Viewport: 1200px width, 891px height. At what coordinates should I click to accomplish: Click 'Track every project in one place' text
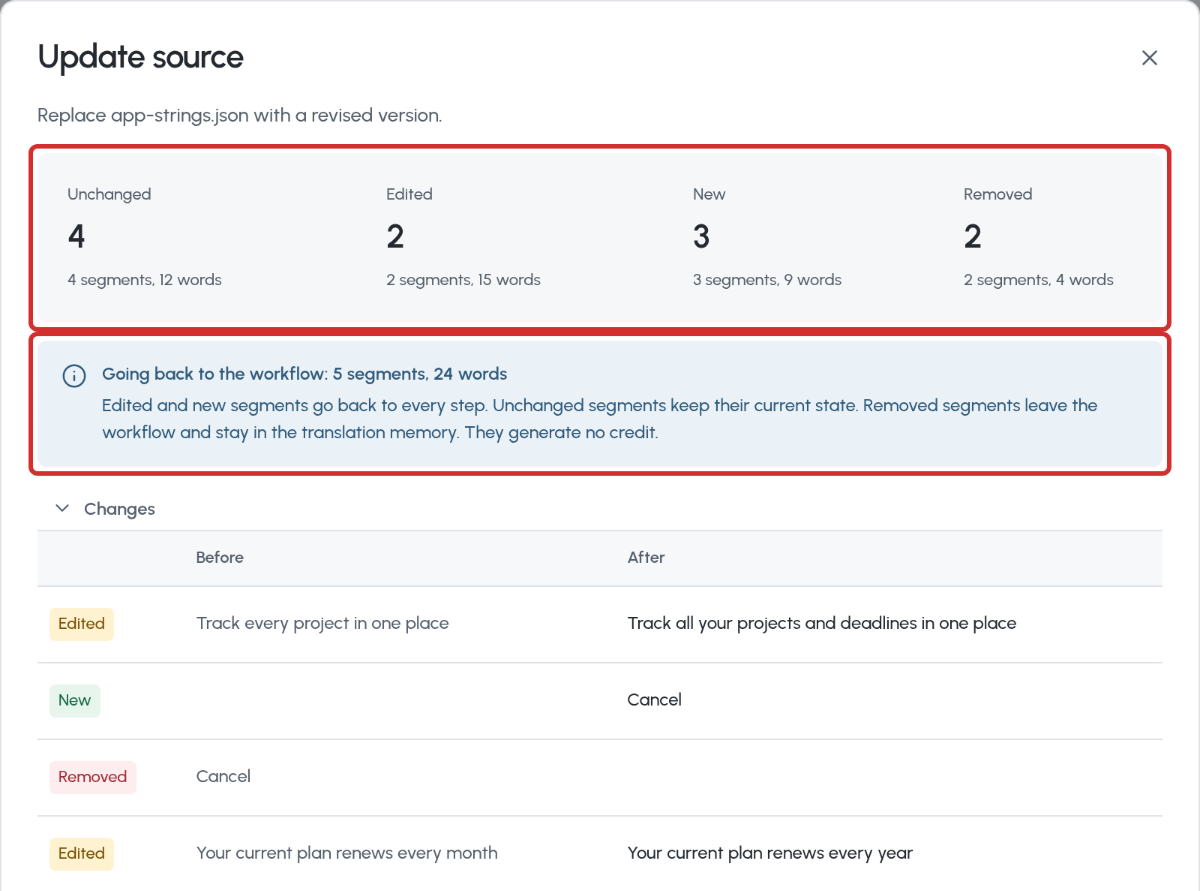click(322, 623)
